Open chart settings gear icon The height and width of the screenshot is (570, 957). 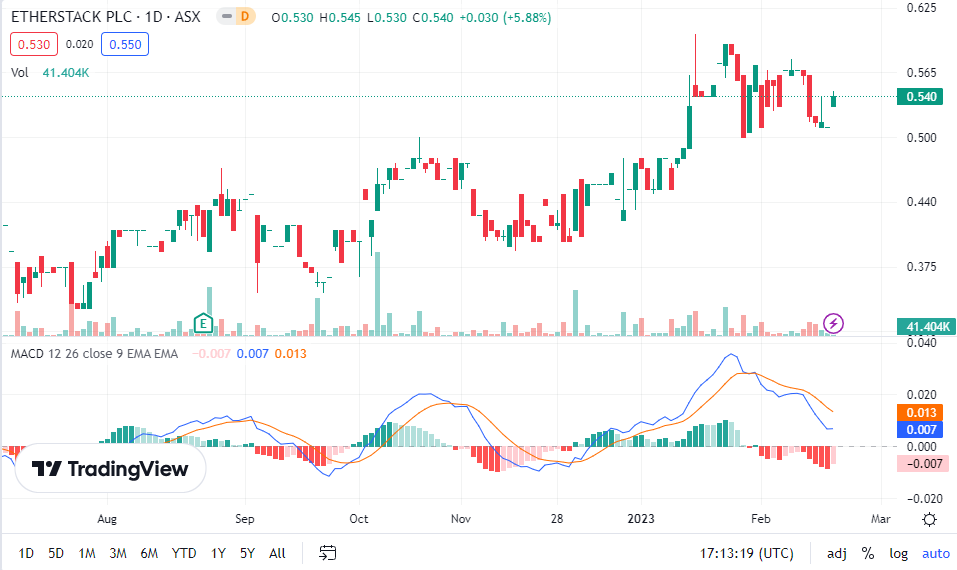(929, 519)
